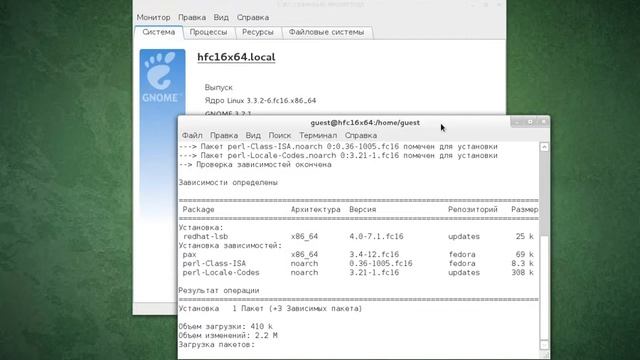Screen dimensions: 640x360
Task: Click the Объем загрузки: 410 k line
Action: coord(225,326)
